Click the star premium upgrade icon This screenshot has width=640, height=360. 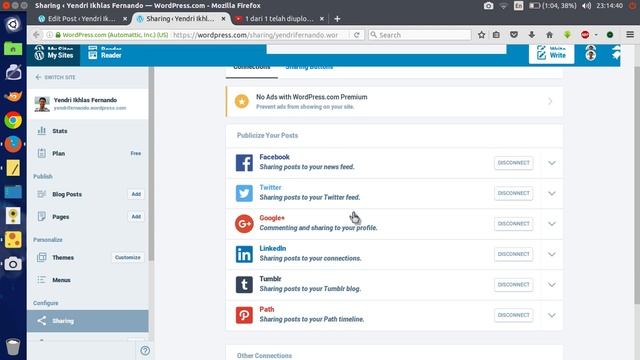tap(242, 101)
